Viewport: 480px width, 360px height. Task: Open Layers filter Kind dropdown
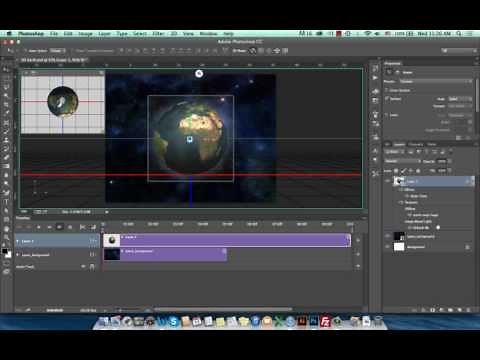pyautogui.click(x=394, y=152)
